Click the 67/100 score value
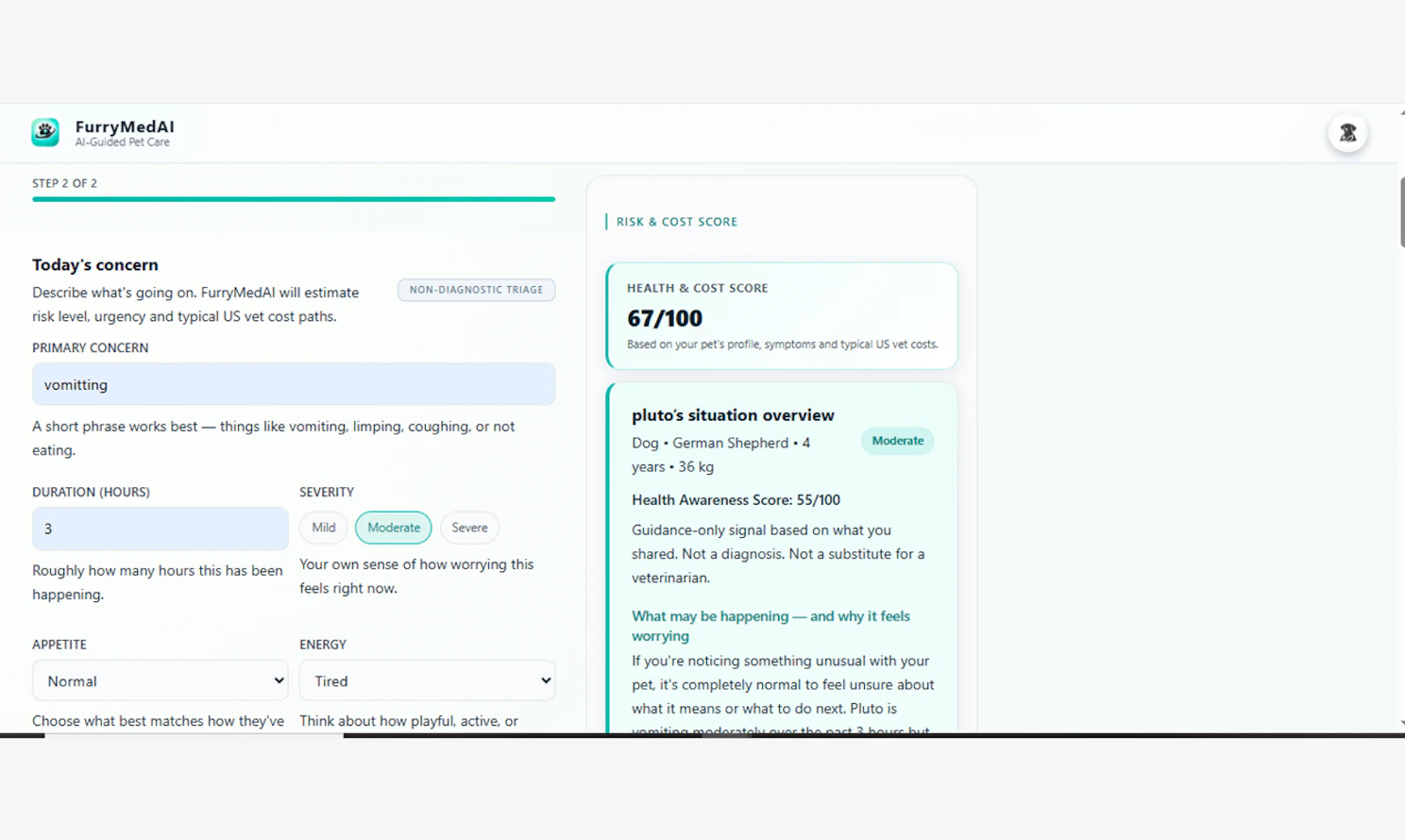 [665, 318]
